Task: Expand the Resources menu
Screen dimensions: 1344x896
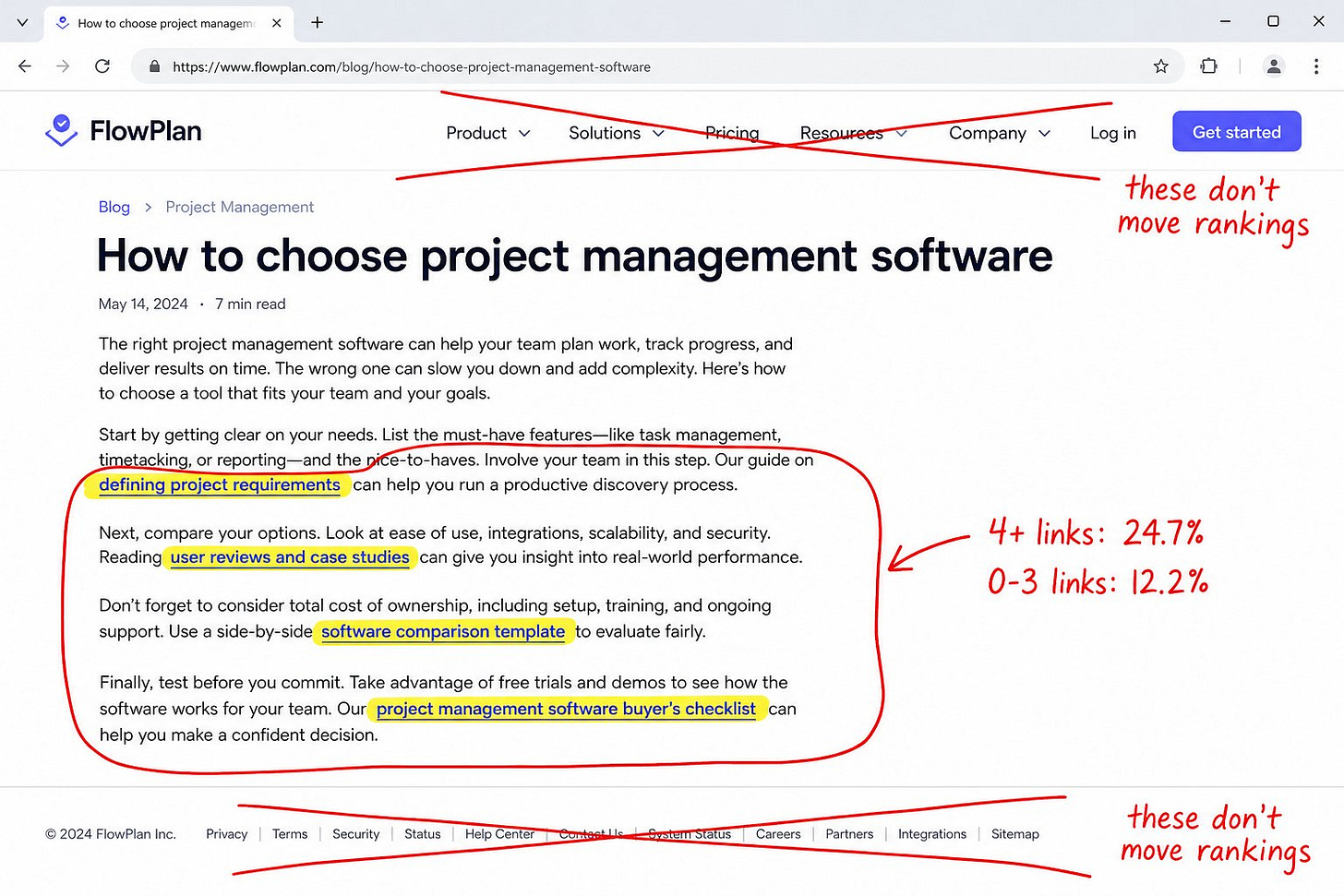Action: click(x=854, y=133)
